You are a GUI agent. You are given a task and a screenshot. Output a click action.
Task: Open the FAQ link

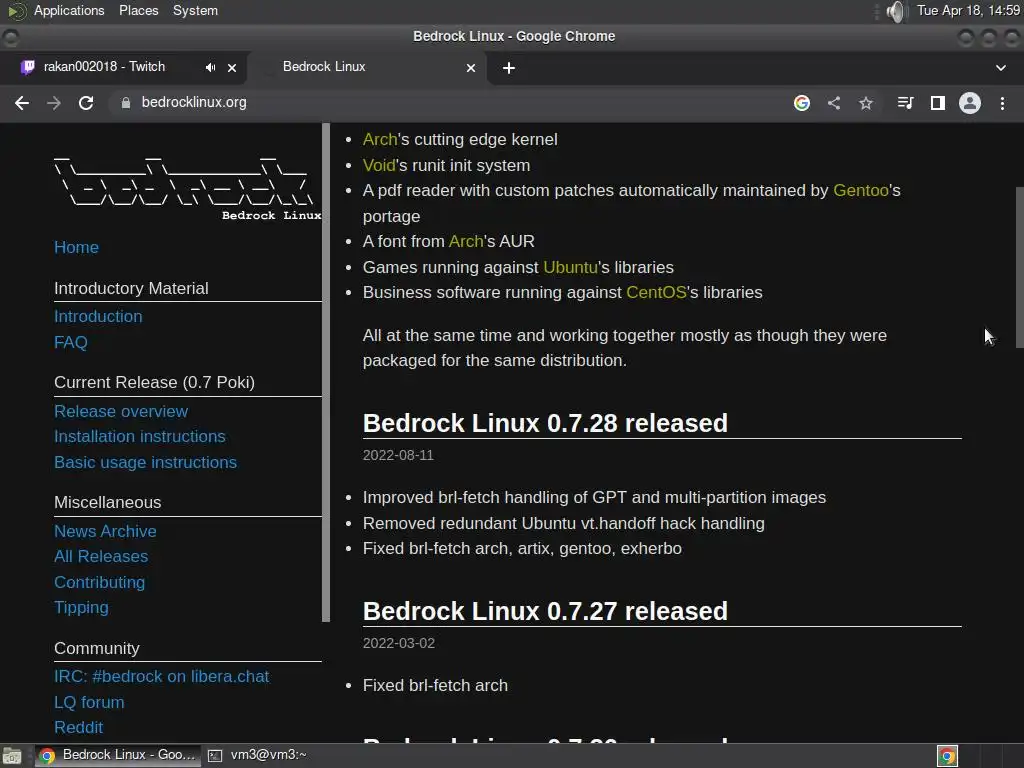(71, 342)
